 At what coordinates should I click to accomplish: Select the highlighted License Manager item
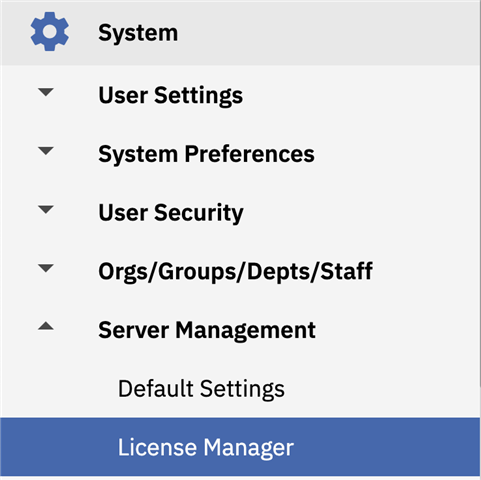(240, 447)
